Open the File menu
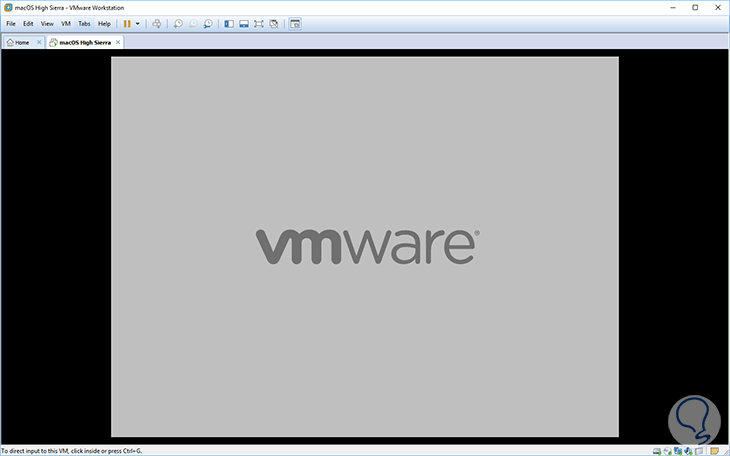The image size is (730, 456). [x=11, y=24]
